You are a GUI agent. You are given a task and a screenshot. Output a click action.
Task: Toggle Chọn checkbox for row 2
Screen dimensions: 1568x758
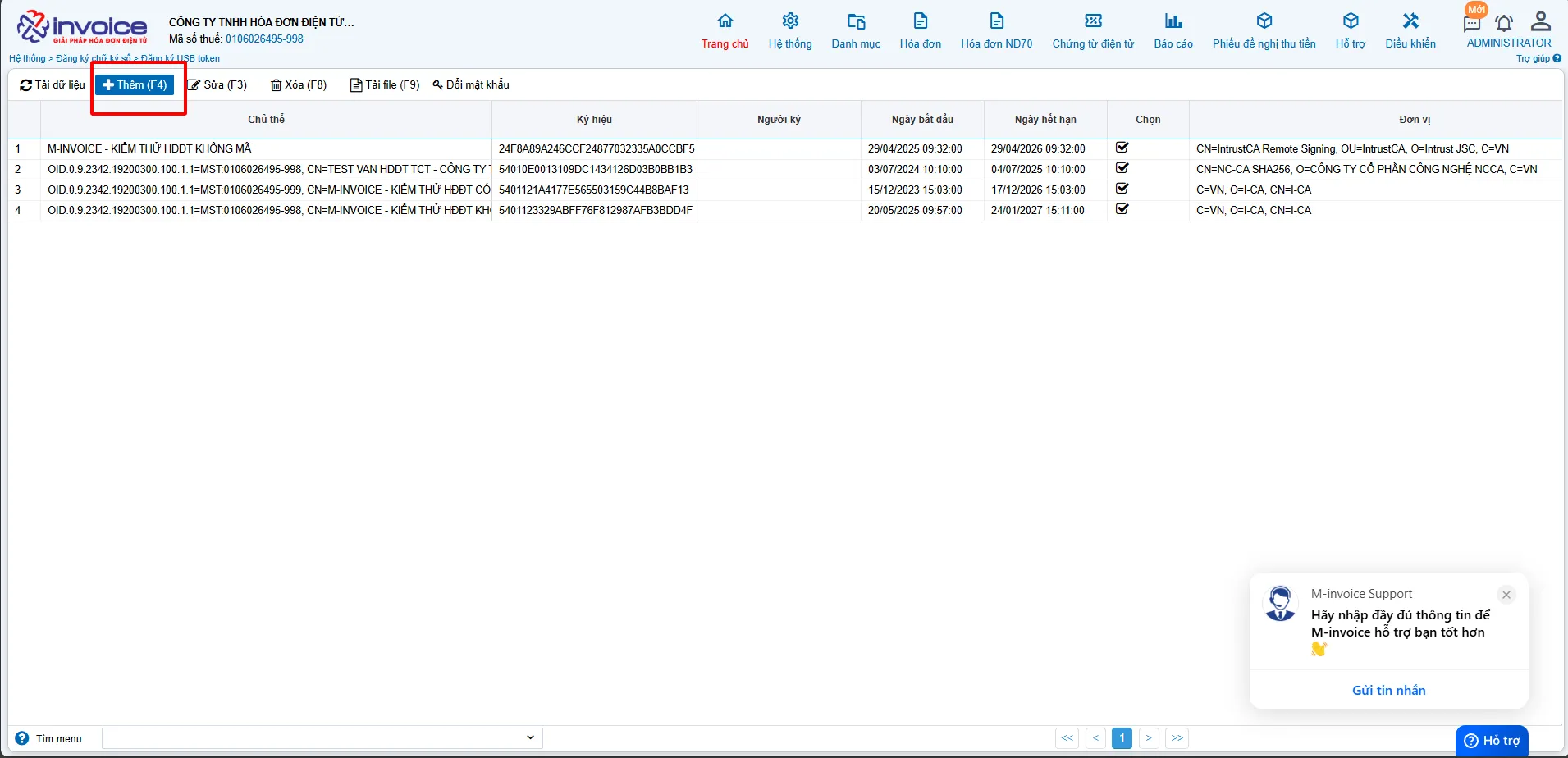(x=1122, y=168)
